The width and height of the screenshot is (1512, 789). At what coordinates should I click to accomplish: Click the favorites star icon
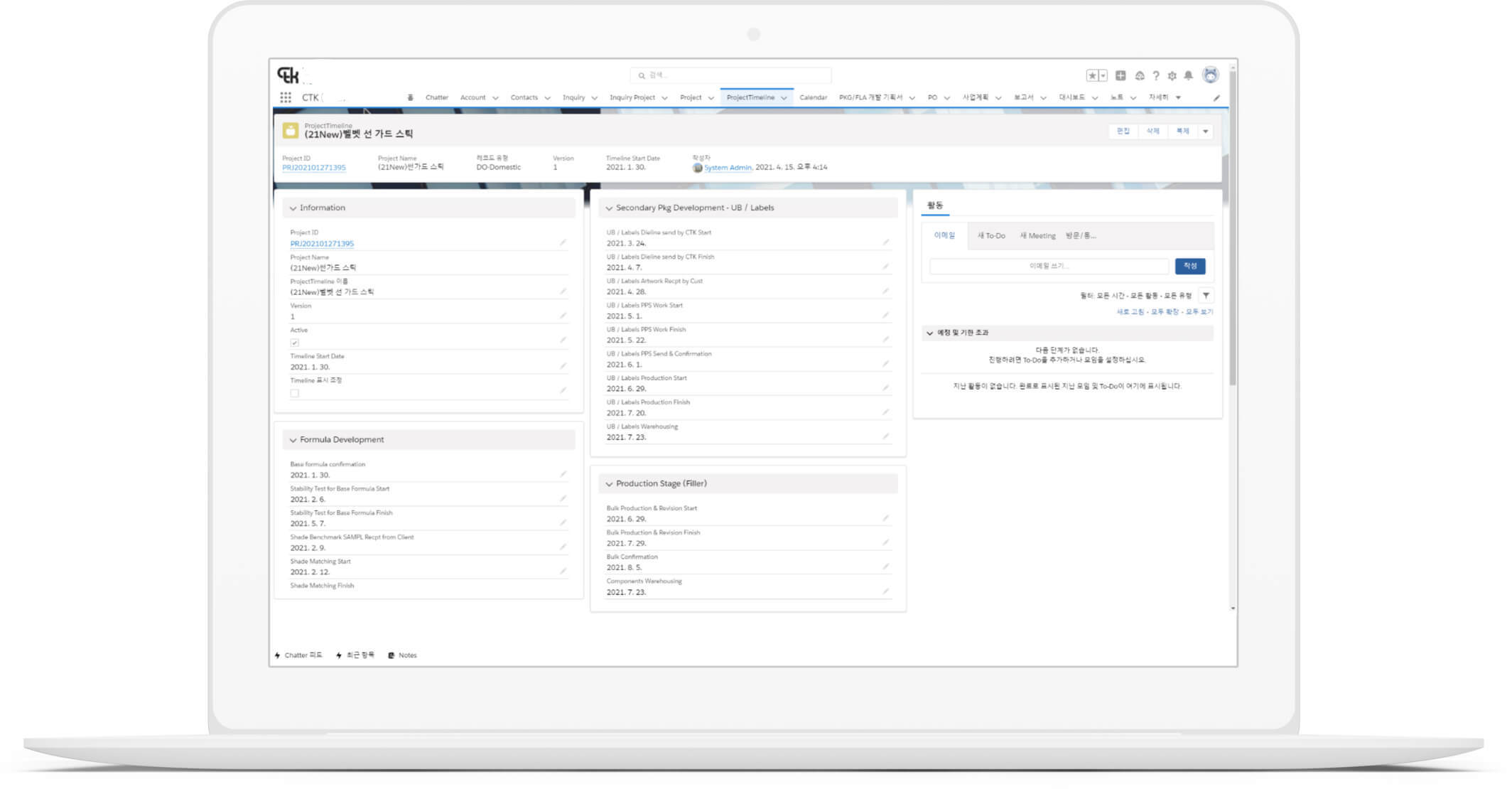pos(1092,75)
